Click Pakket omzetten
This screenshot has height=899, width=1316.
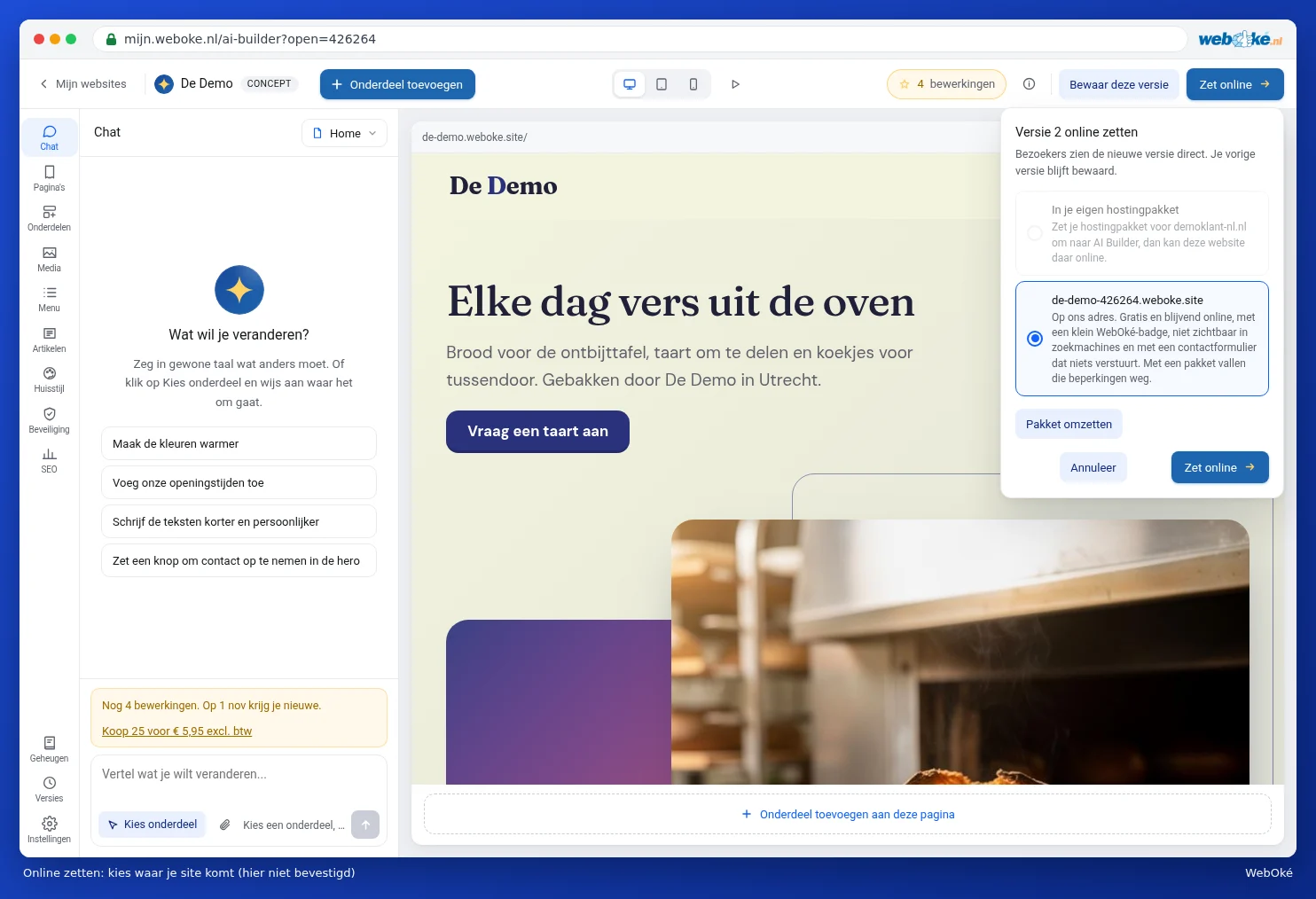[1069, 424]
